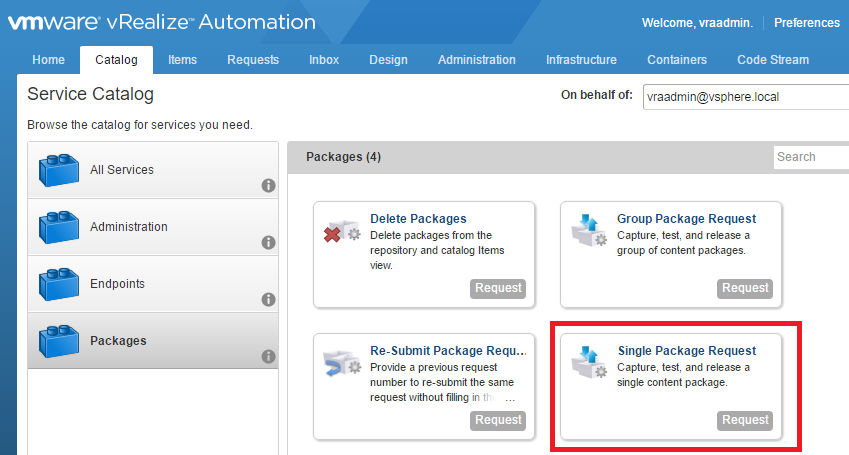Click the catalog Search field
The width and height of the screenshot is (849, 455).
[810, 157]
